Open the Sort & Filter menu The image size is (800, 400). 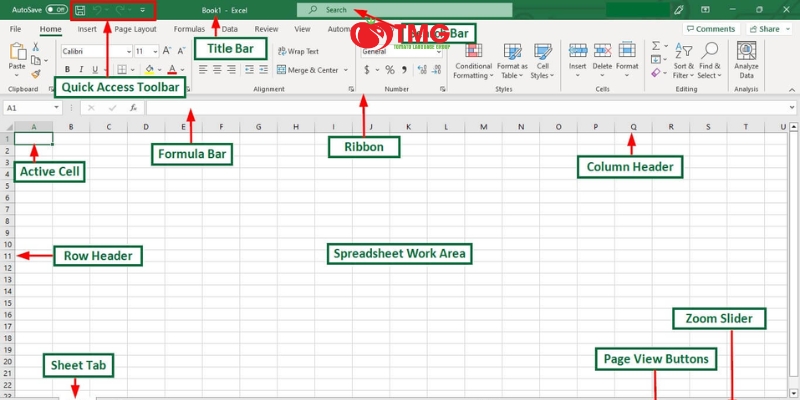tap(684, 61)
